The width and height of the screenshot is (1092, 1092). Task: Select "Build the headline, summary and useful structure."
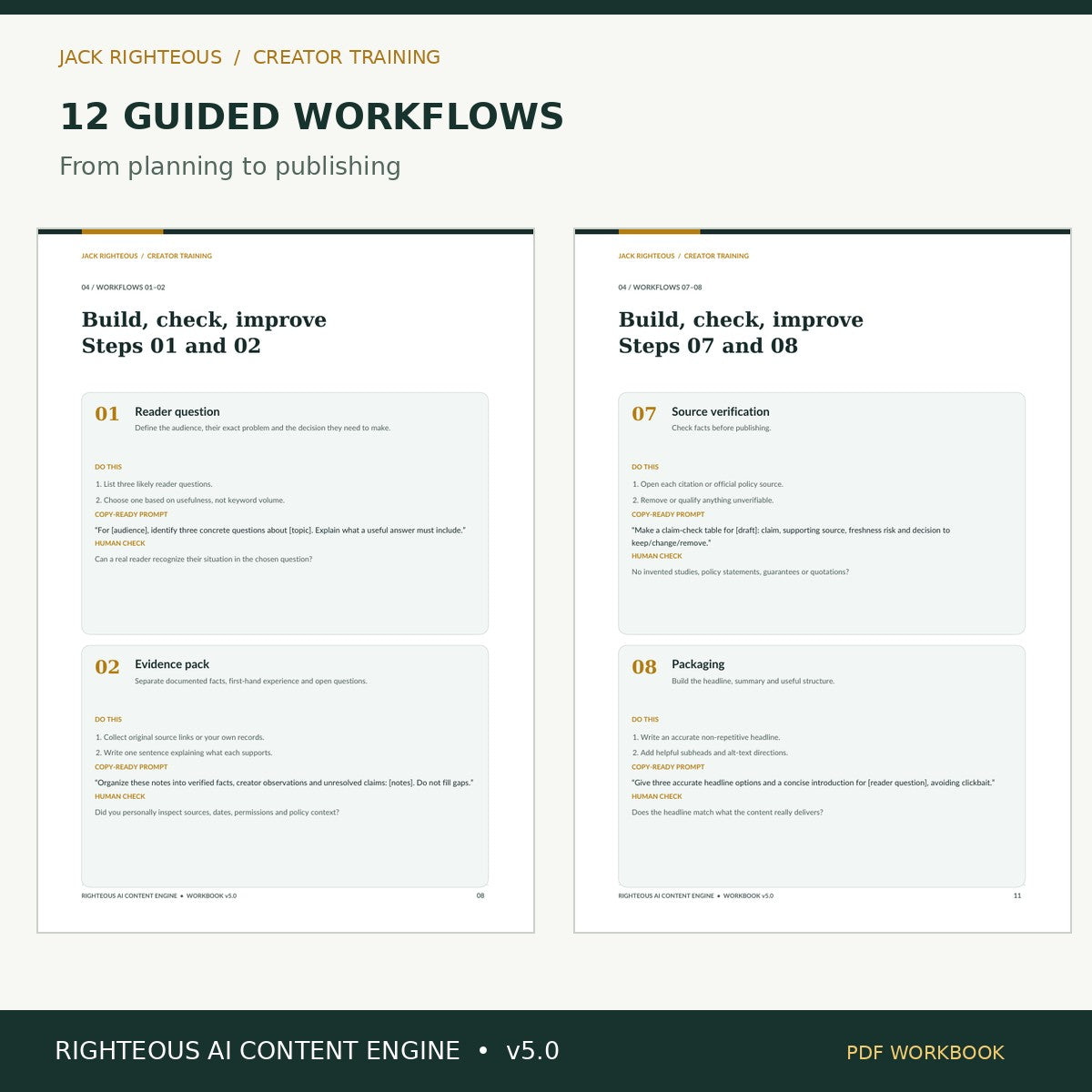click(x=753, y=681)
